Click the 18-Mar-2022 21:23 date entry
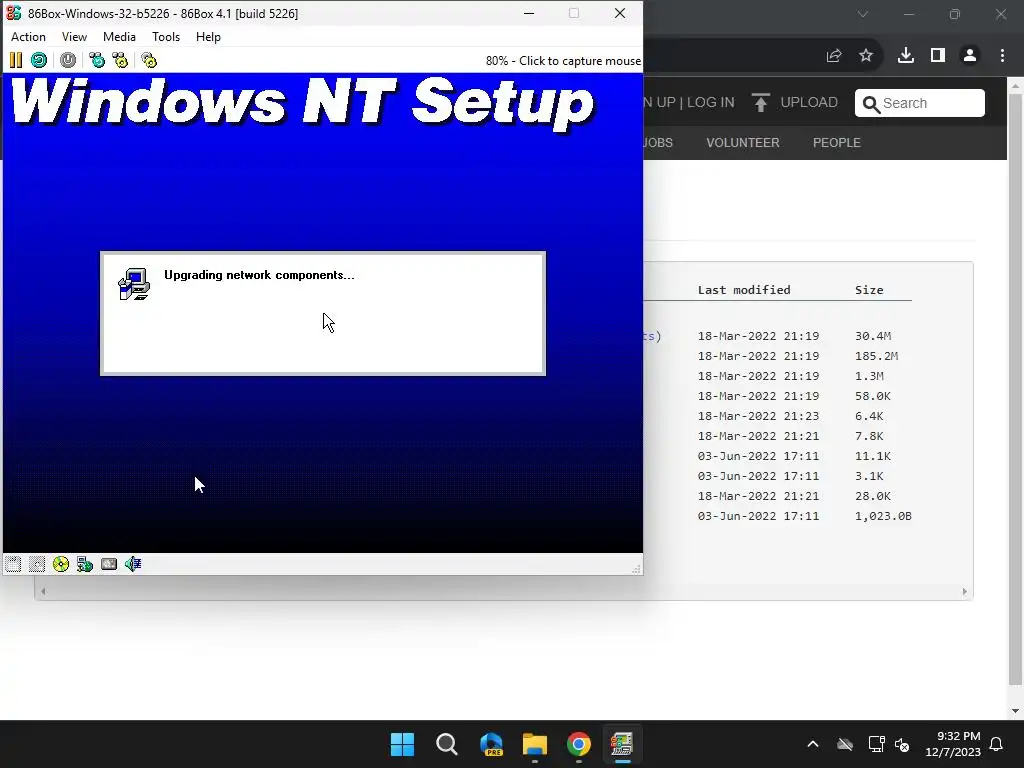Screen dimensions: 1024x768 (x=758, y=416)
